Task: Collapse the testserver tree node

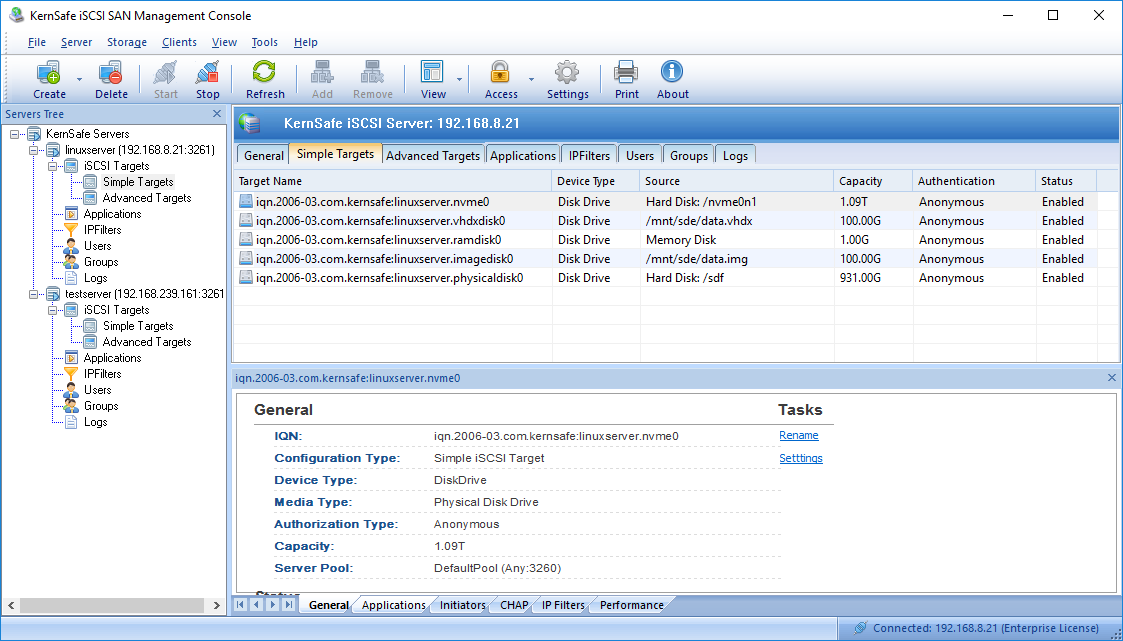Action: [x=34, y=294]
